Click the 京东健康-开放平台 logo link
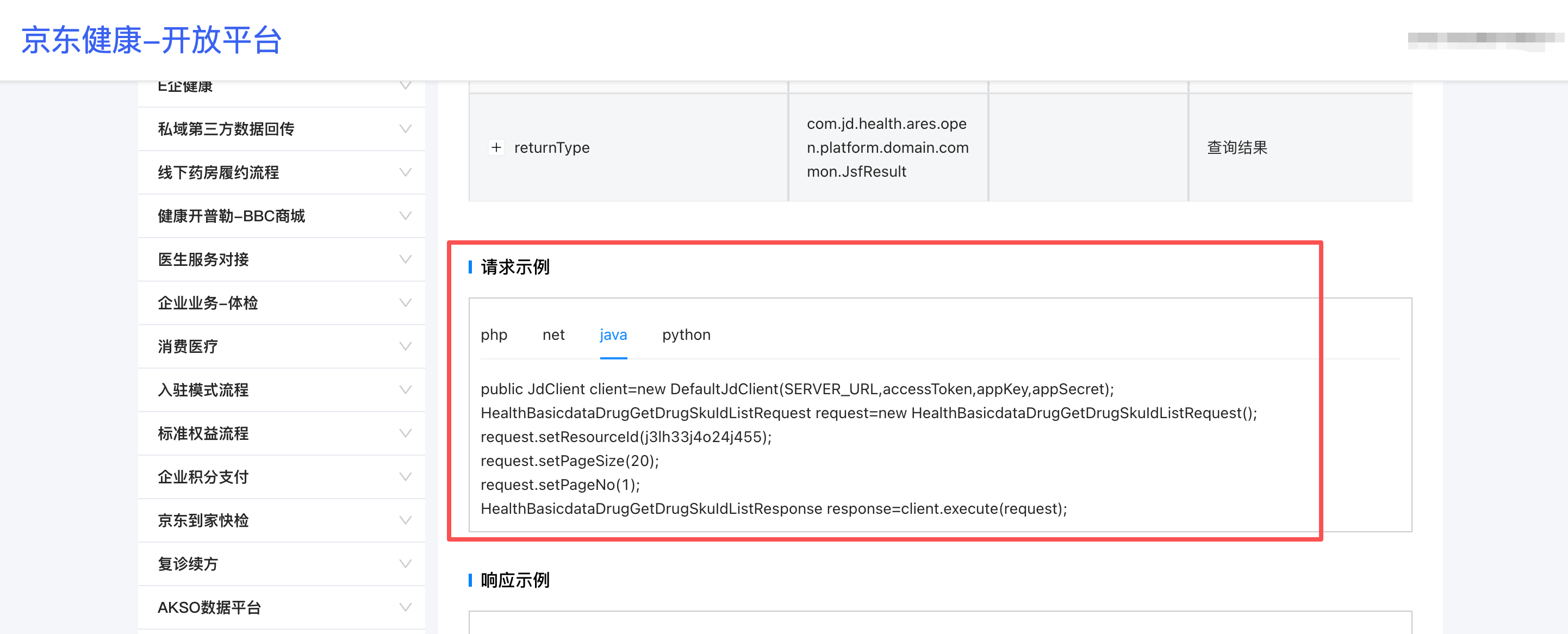 coord(152,40)
